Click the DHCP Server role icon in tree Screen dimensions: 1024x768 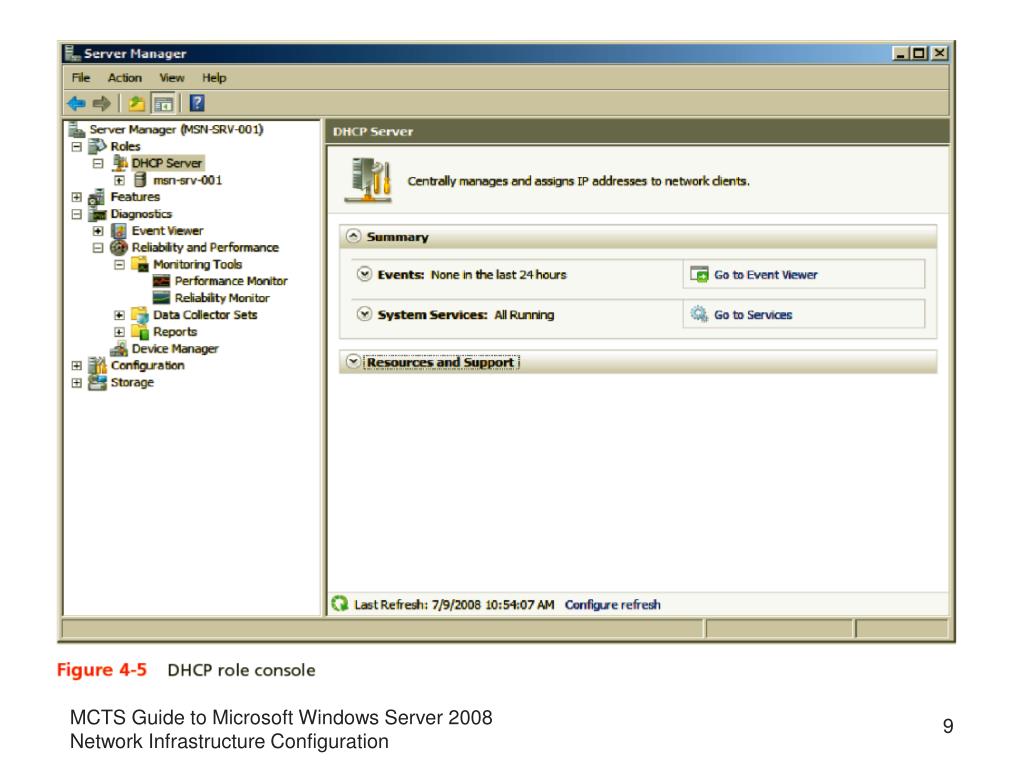120,163
